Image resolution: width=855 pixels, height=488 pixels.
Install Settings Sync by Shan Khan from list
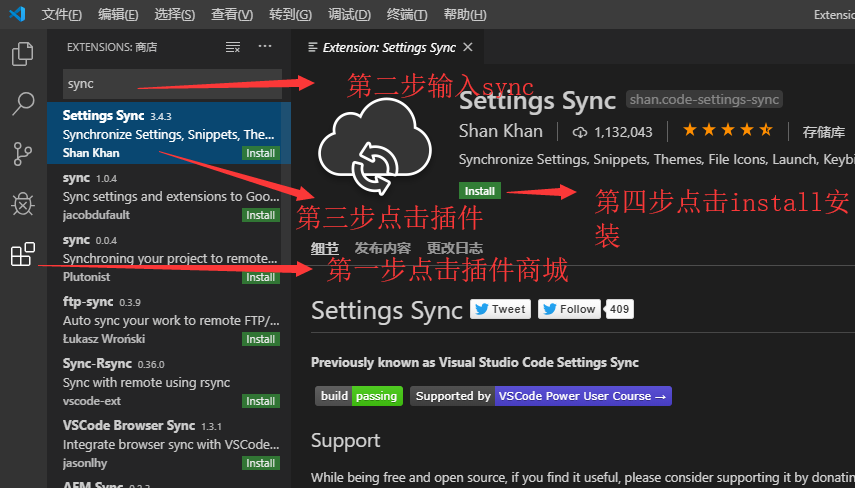pos(261,153)
